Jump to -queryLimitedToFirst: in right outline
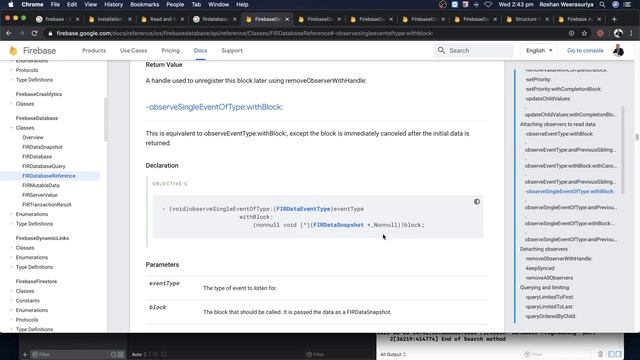Image resolution: width=640 pixels, height=360 pixels. [549, 297]
